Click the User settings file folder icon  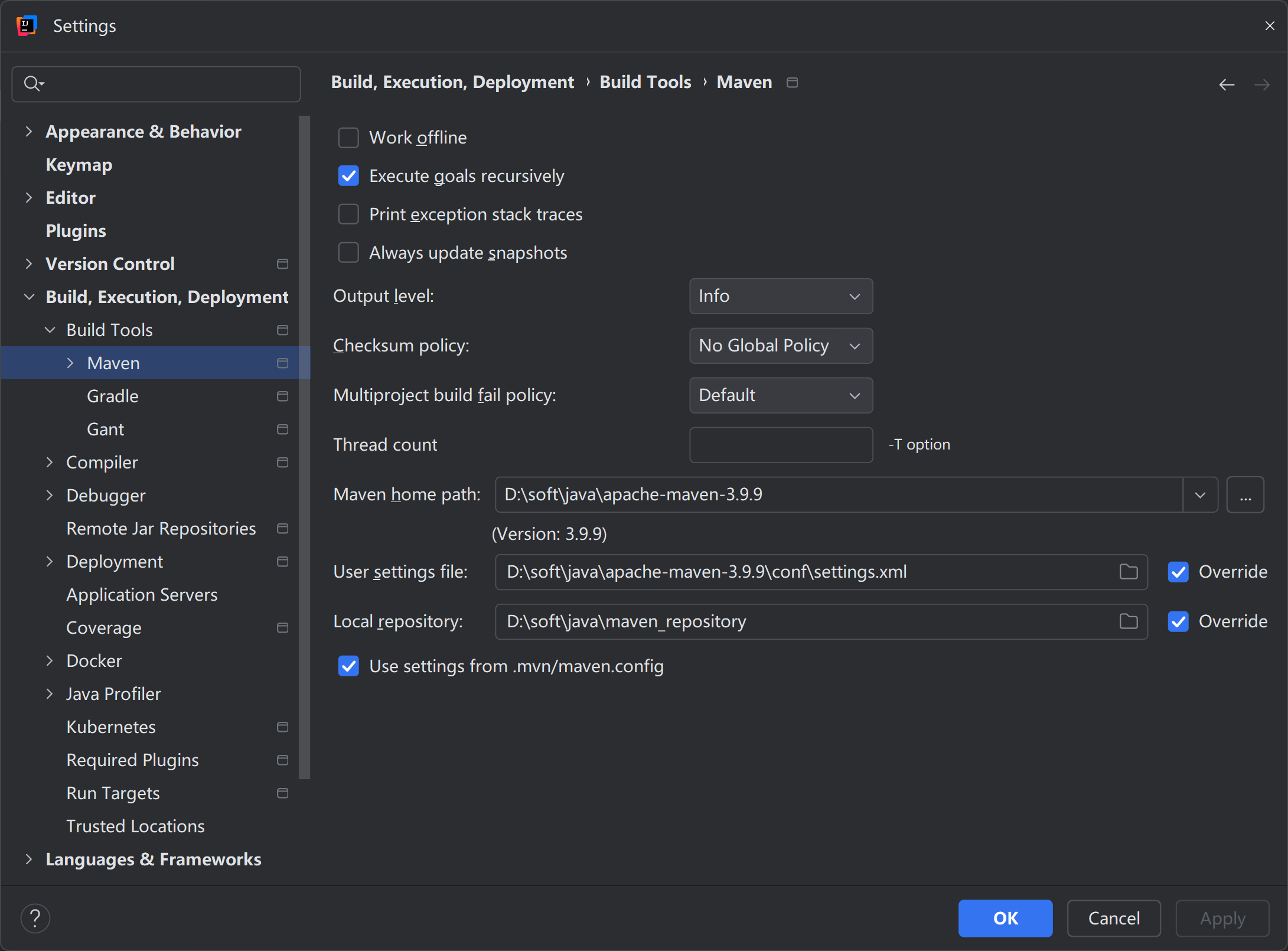point(1128,572)
